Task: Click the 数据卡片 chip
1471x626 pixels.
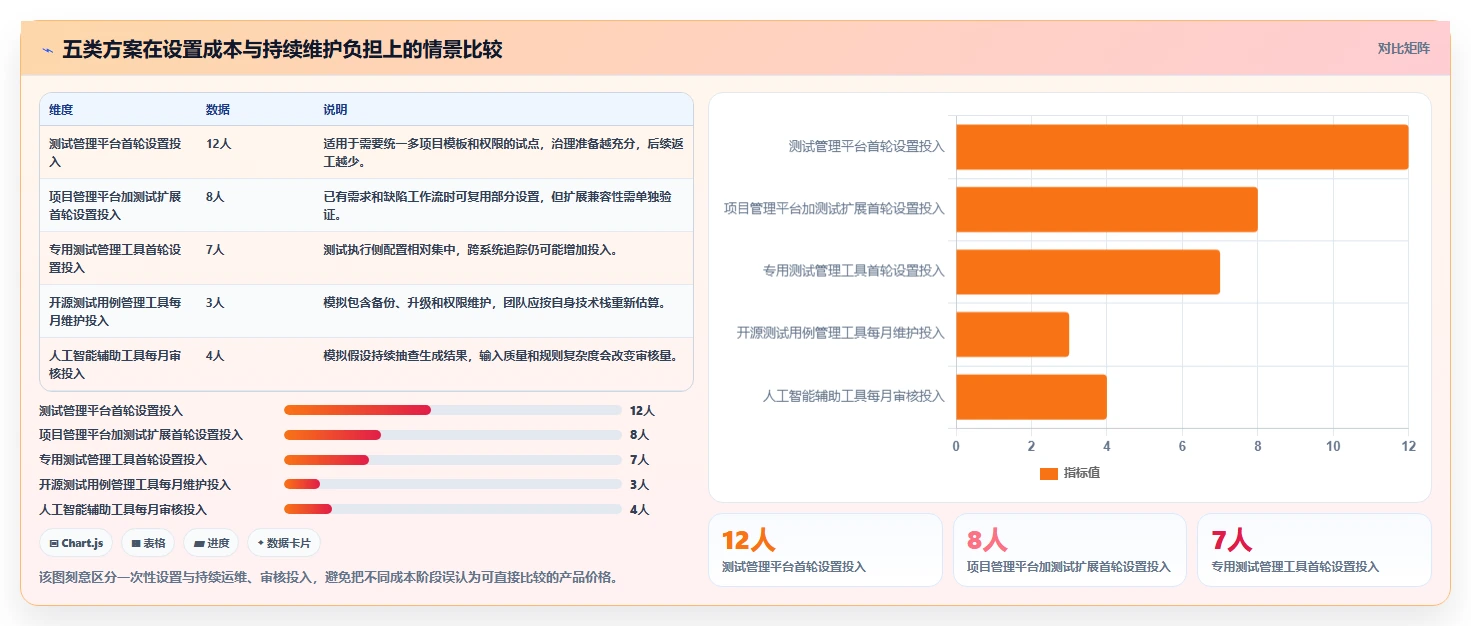Action: click(x=284, y=543)
